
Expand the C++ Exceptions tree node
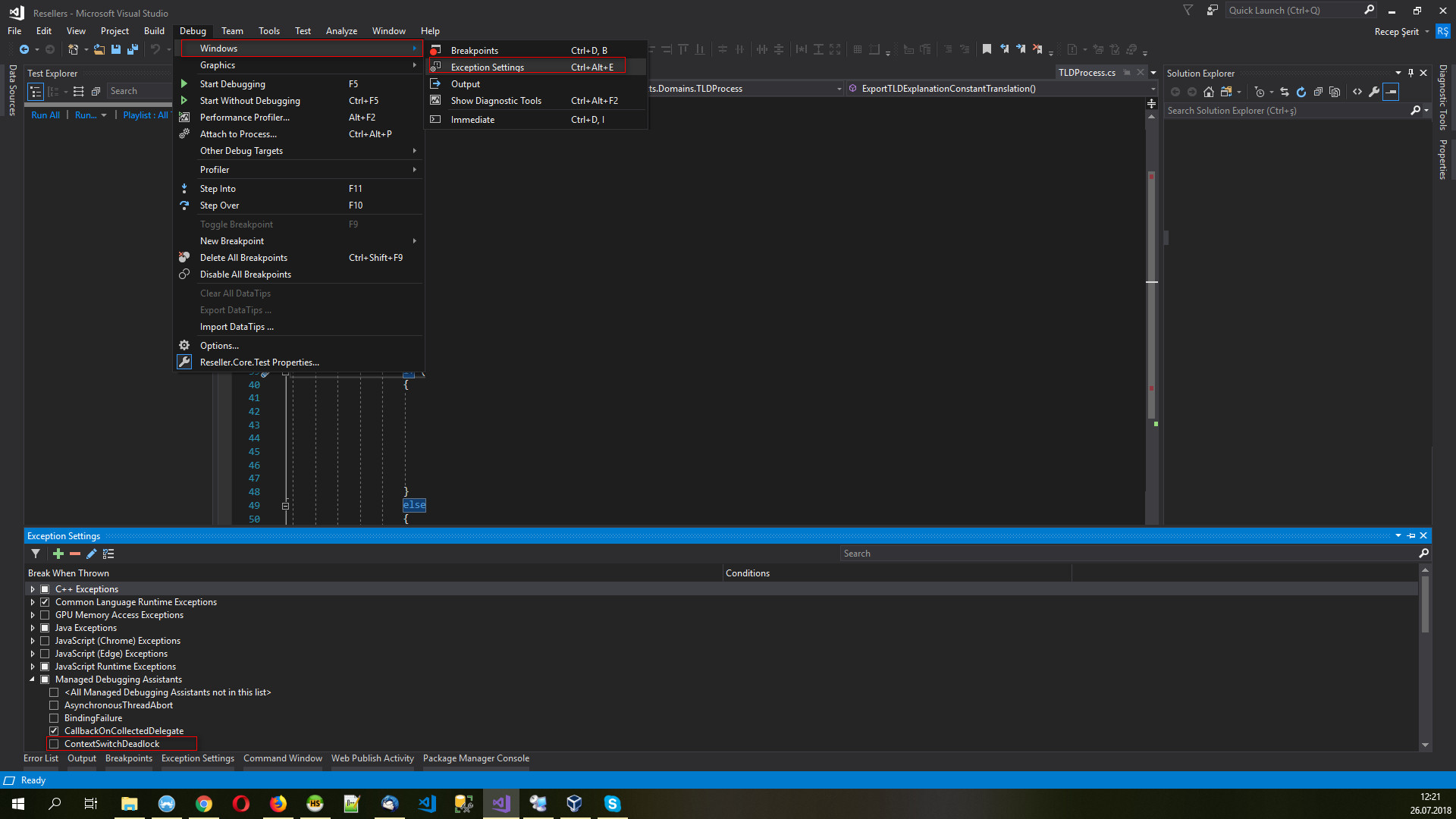(33, 589)
